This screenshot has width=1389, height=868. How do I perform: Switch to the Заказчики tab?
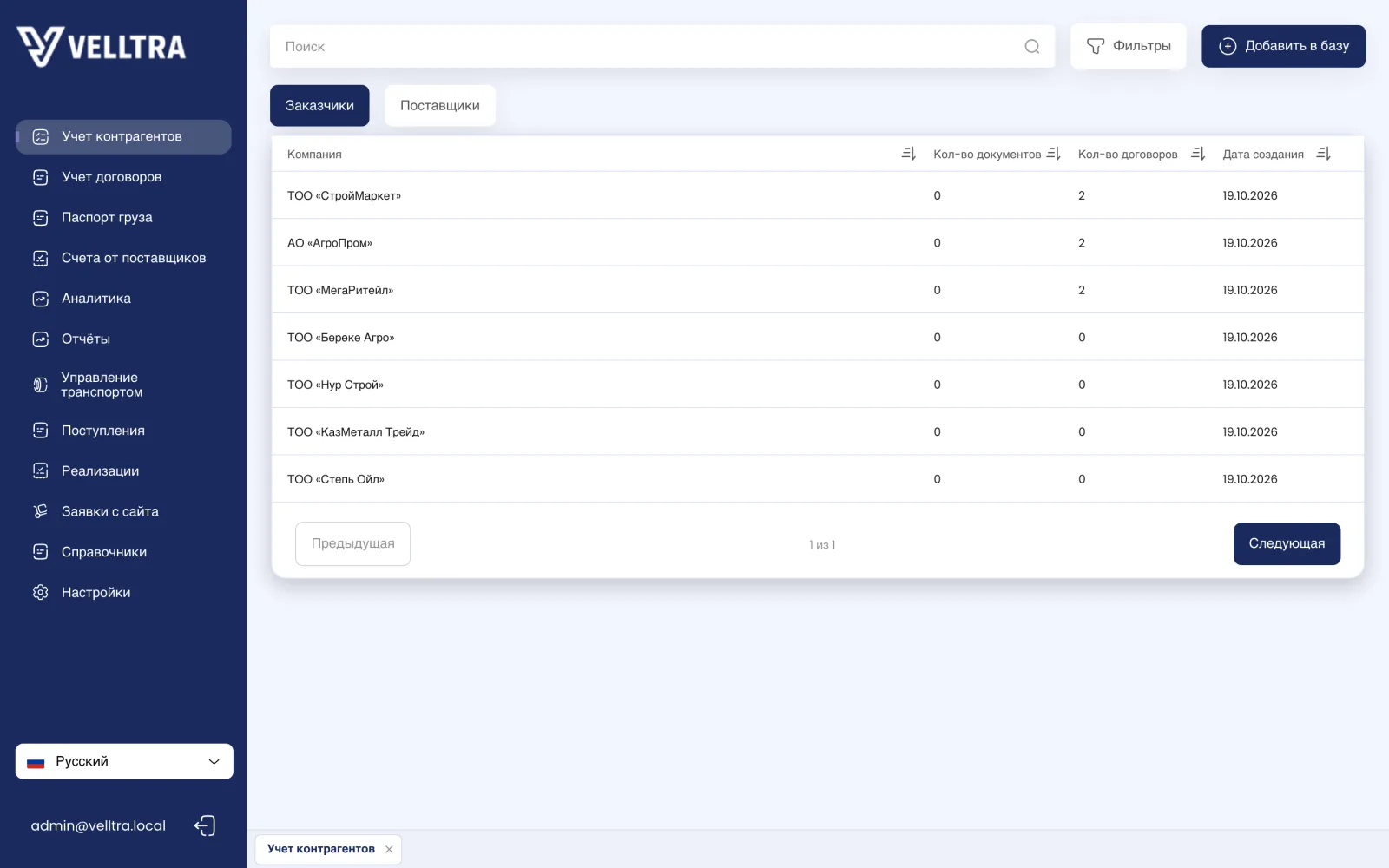tap(319, 105)
